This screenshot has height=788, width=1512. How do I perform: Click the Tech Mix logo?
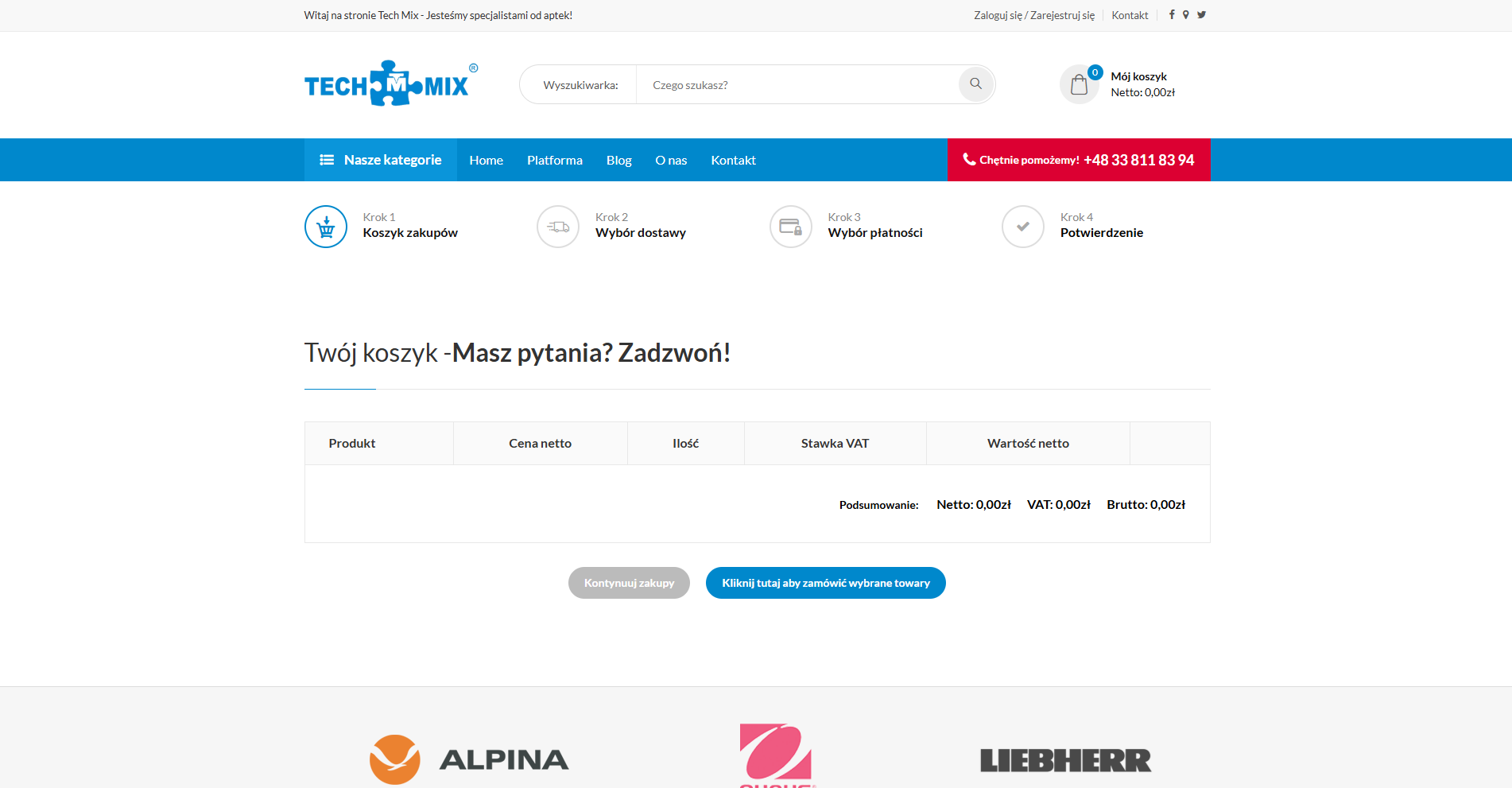point(391,83)
